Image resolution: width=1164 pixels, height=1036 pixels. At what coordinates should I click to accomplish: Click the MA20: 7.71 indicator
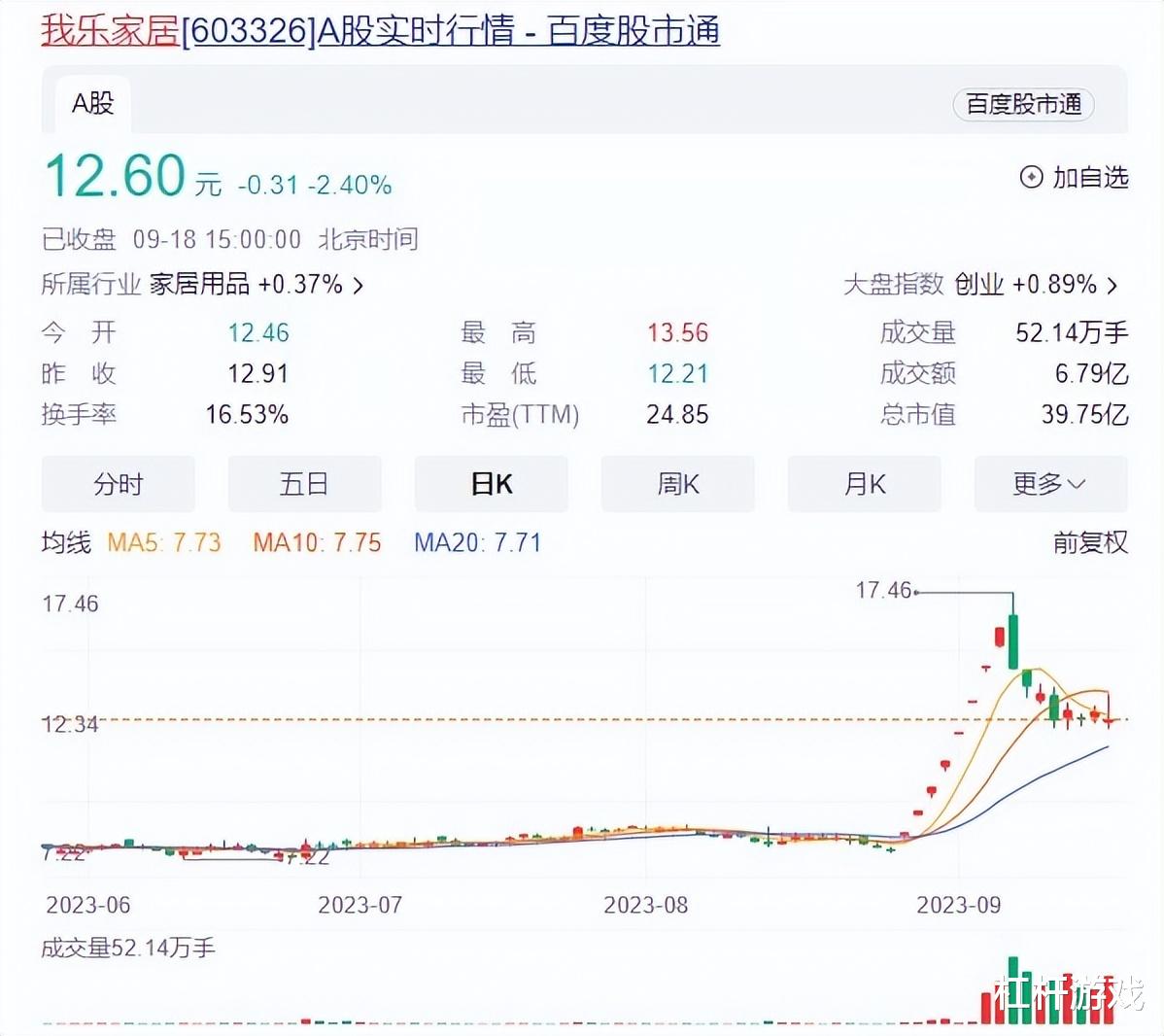[477, 543]
